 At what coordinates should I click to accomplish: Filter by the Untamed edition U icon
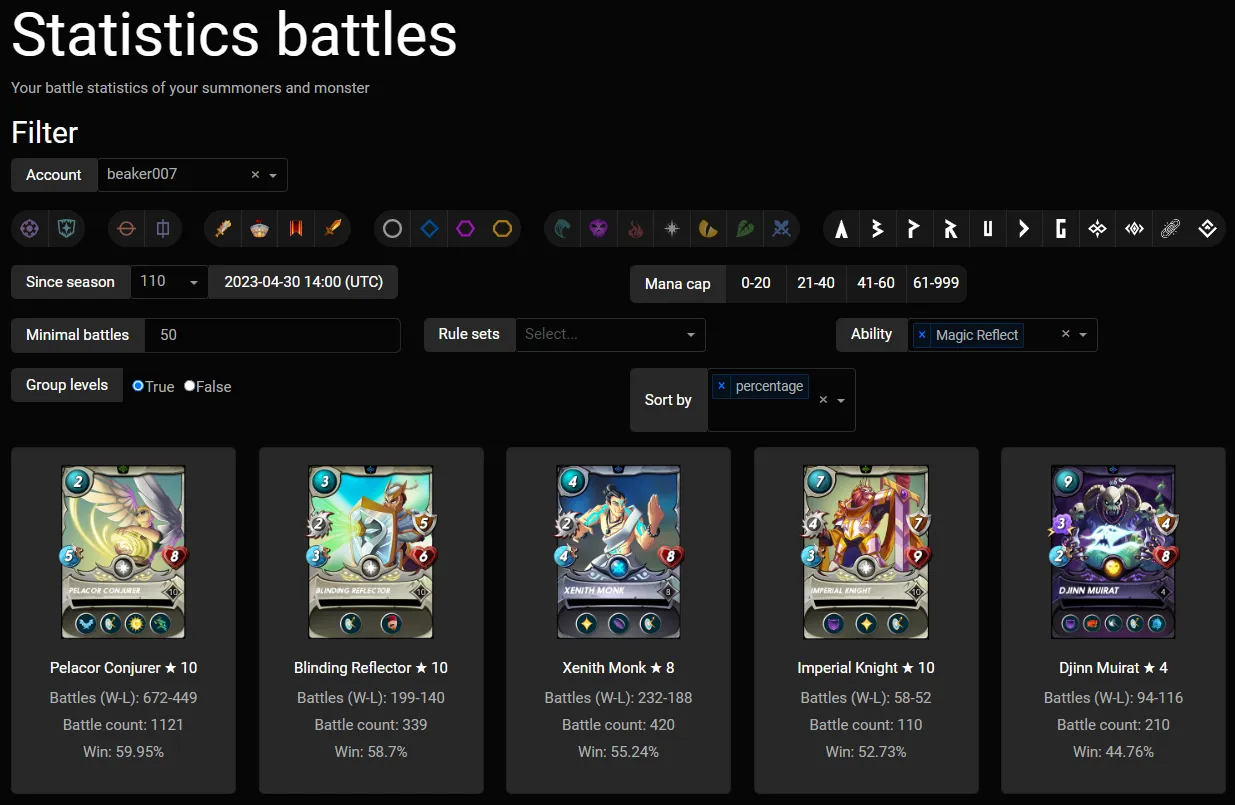988,229
